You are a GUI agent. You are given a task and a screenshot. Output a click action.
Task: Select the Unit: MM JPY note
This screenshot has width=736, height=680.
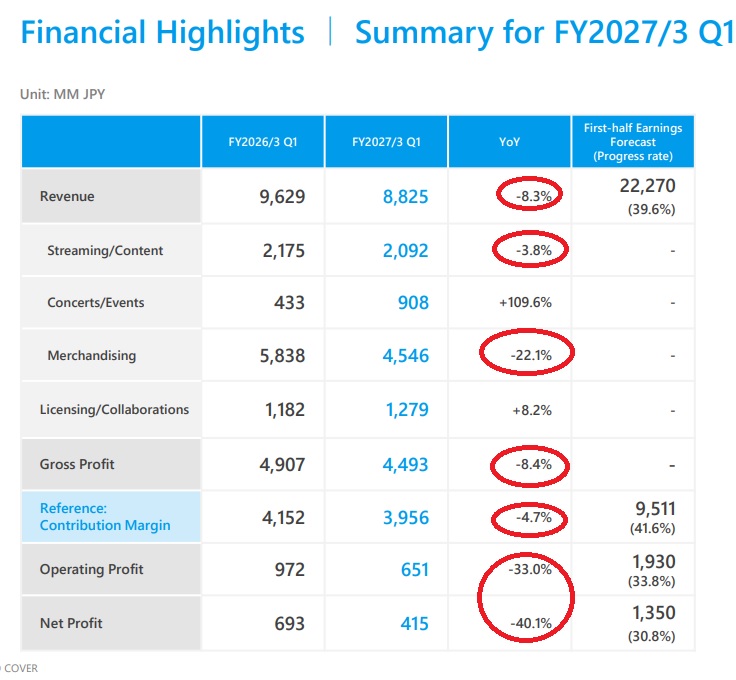point(62,94)
